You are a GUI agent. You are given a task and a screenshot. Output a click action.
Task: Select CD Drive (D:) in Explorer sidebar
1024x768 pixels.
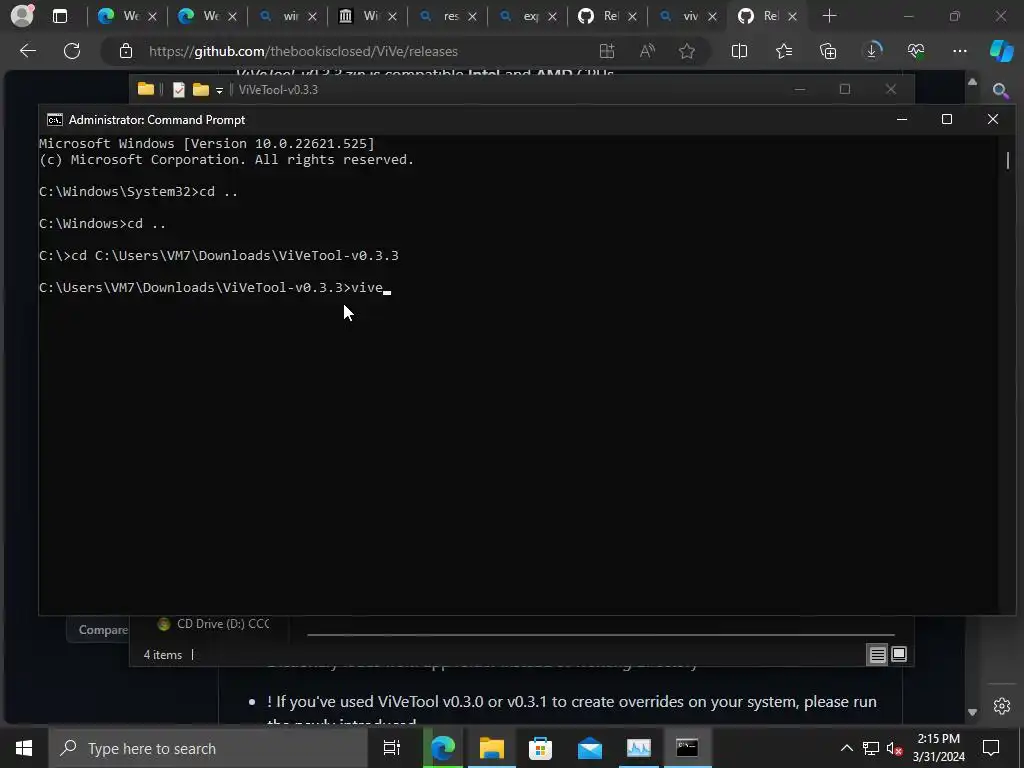pos(214,624)
